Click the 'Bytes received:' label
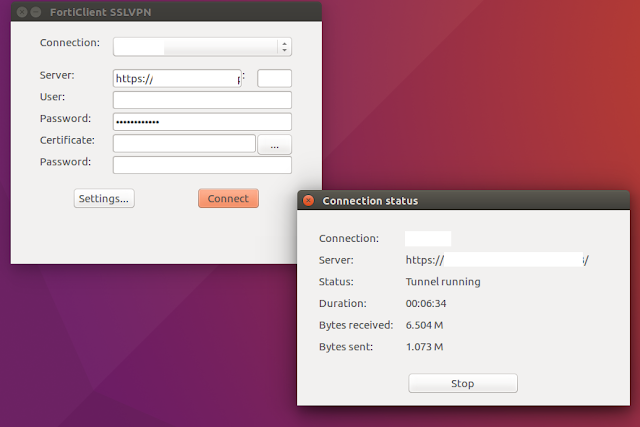This screenshot has height=427, width=640. (356, 325)
